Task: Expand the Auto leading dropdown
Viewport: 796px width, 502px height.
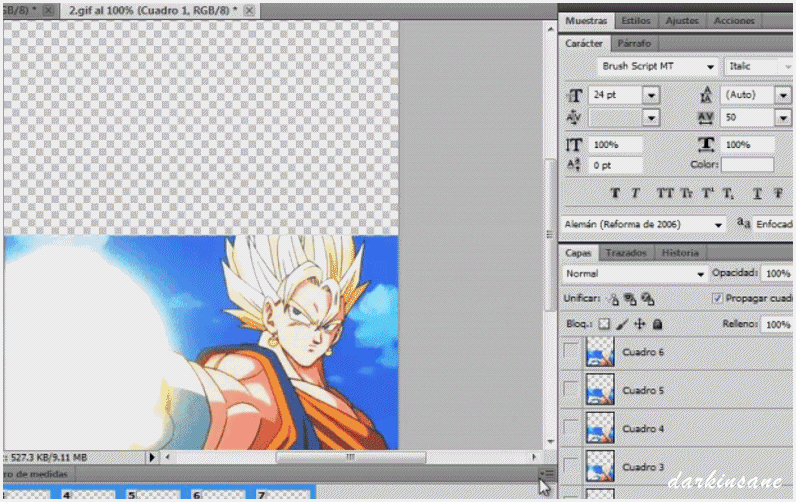Action: click(783, 95)
